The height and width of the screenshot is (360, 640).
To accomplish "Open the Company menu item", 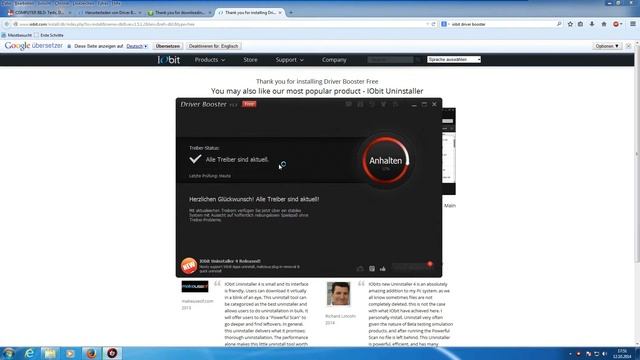I will 334,60.
